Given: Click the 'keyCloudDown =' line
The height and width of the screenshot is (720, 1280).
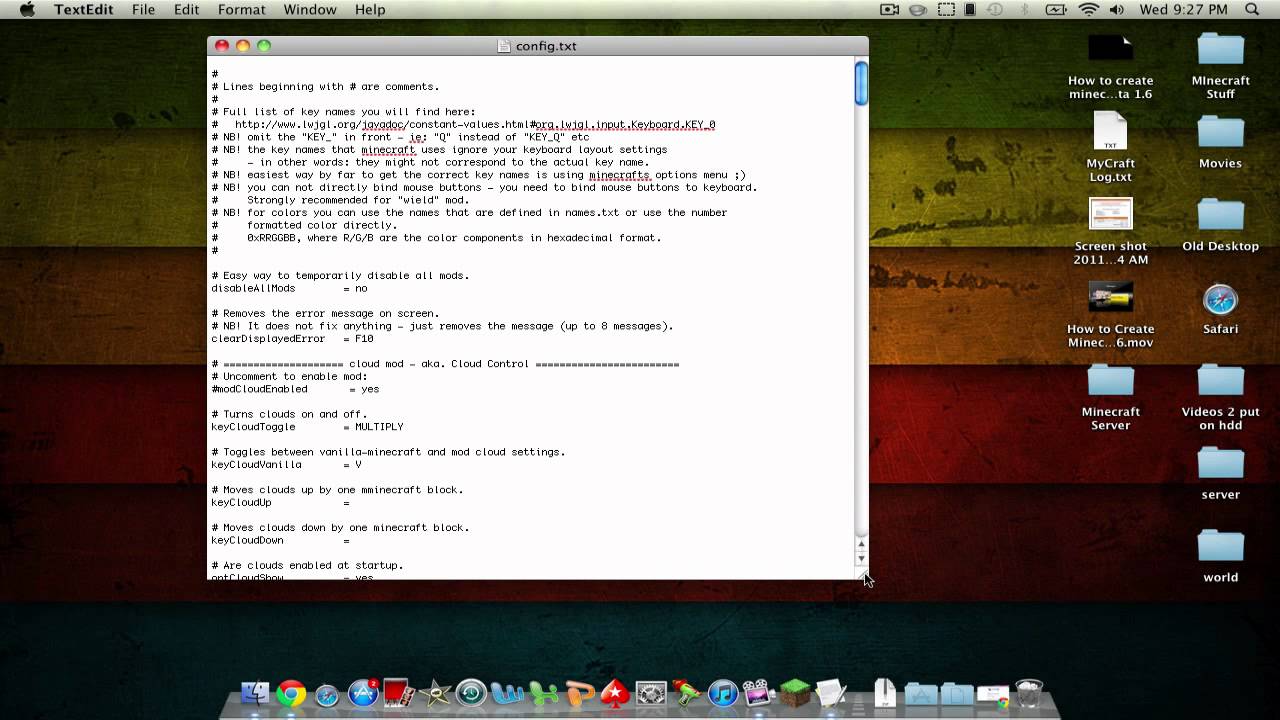Looking at the screenshot, I should coord(280,540).
